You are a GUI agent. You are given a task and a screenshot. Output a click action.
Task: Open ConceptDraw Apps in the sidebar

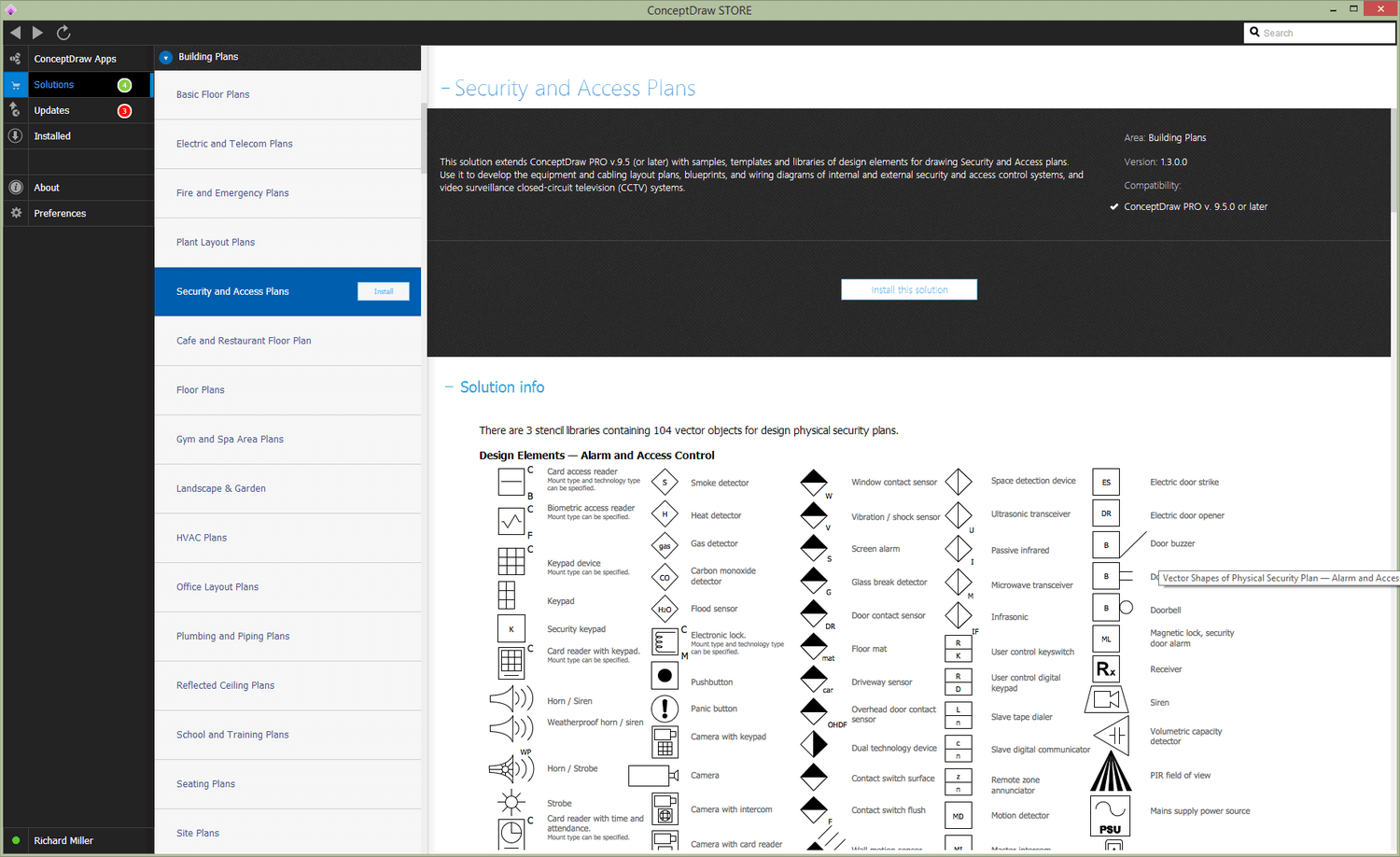pyautogui.click(x=75, y=59)
